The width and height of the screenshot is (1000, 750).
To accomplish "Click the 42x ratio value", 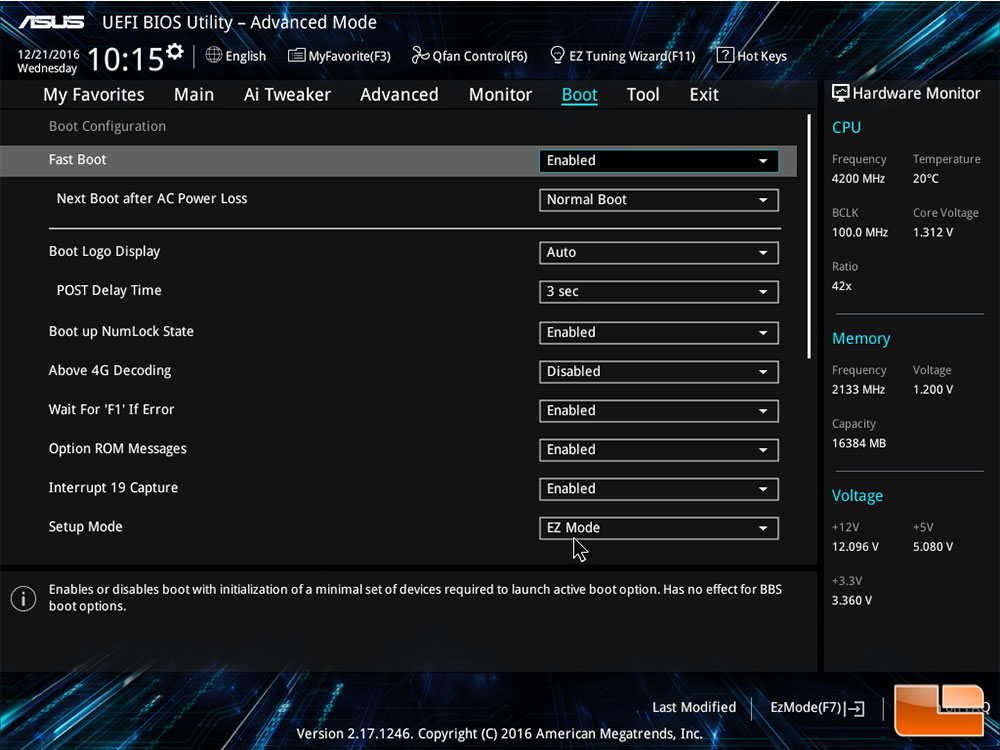I will [841, 286].
